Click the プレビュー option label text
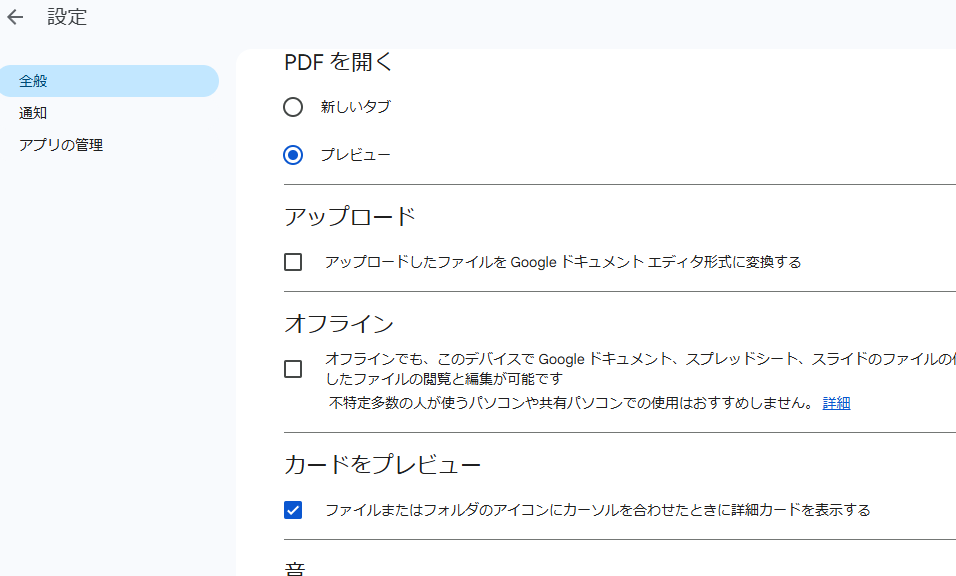This screenshot has width=956, height=576. 355,155
